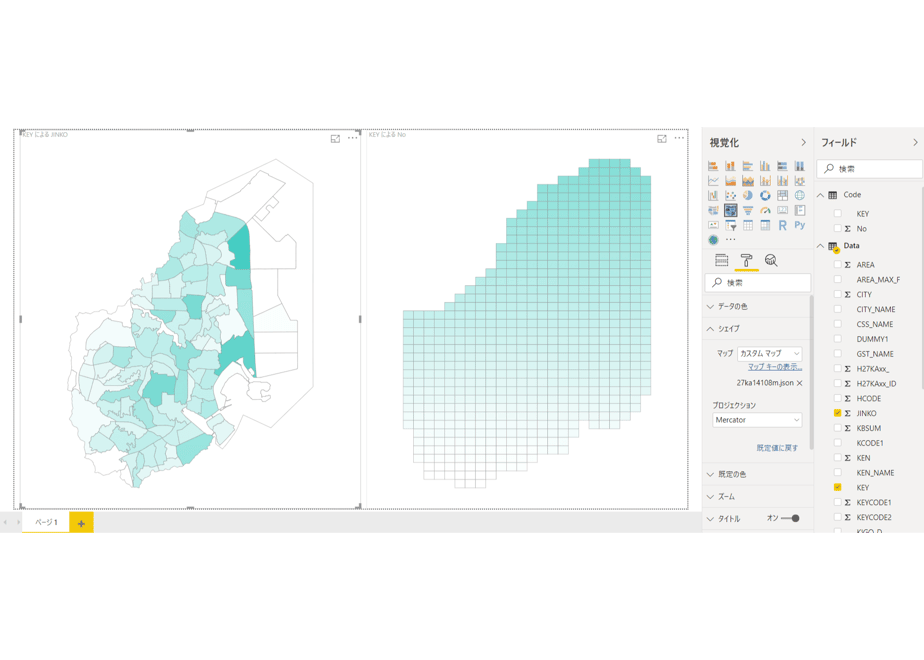Open the Fields well icon

click(x=721, y=260)
